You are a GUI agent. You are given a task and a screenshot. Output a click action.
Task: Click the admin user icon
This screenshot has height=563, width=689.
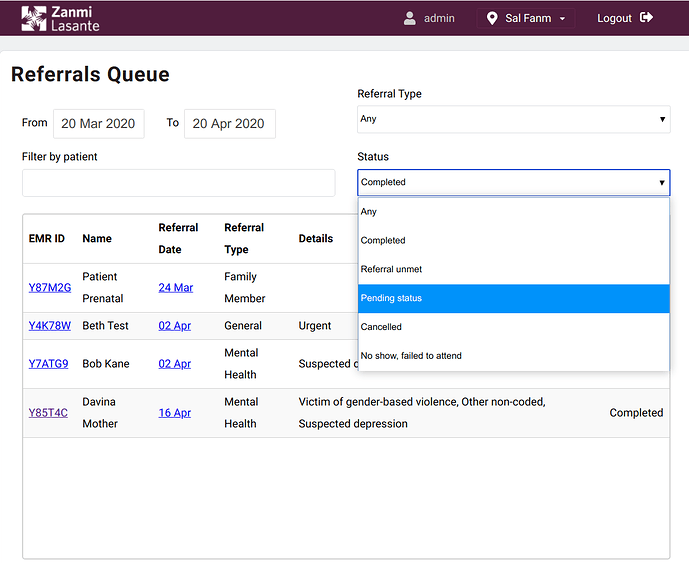pyautogui.click(x=410, y=18)
